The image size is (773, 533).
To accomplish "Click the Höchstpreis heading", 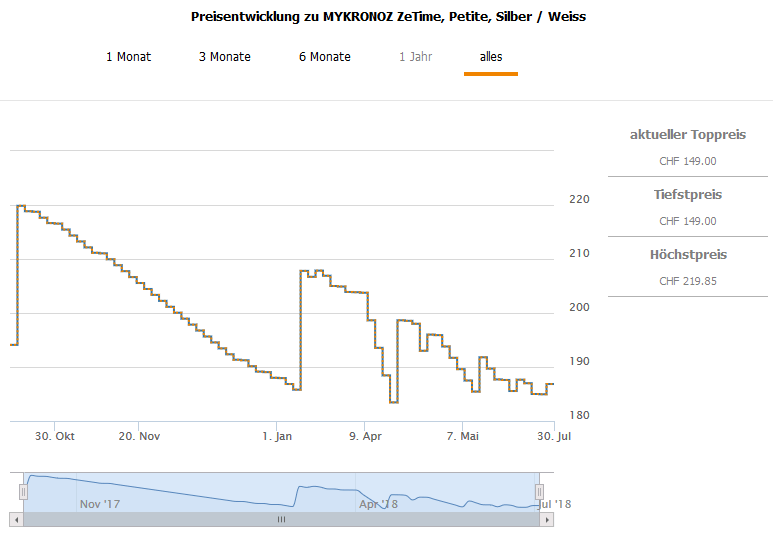I will click(x=687, y=255).
